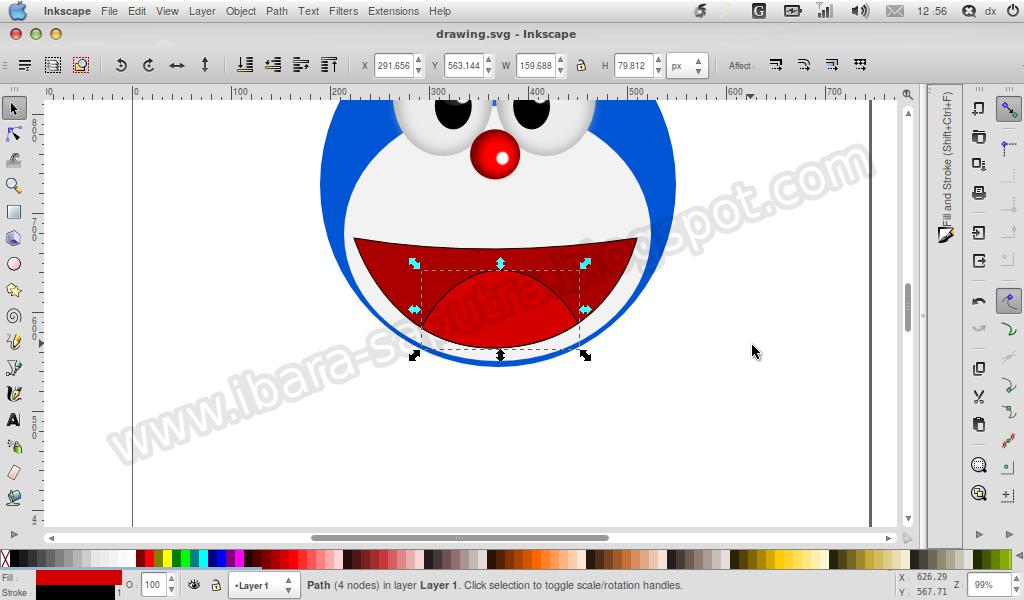Screen dimensions: 1024x600
Task: Click the X coordinate stepper arrows
Action: coord(419,65)
